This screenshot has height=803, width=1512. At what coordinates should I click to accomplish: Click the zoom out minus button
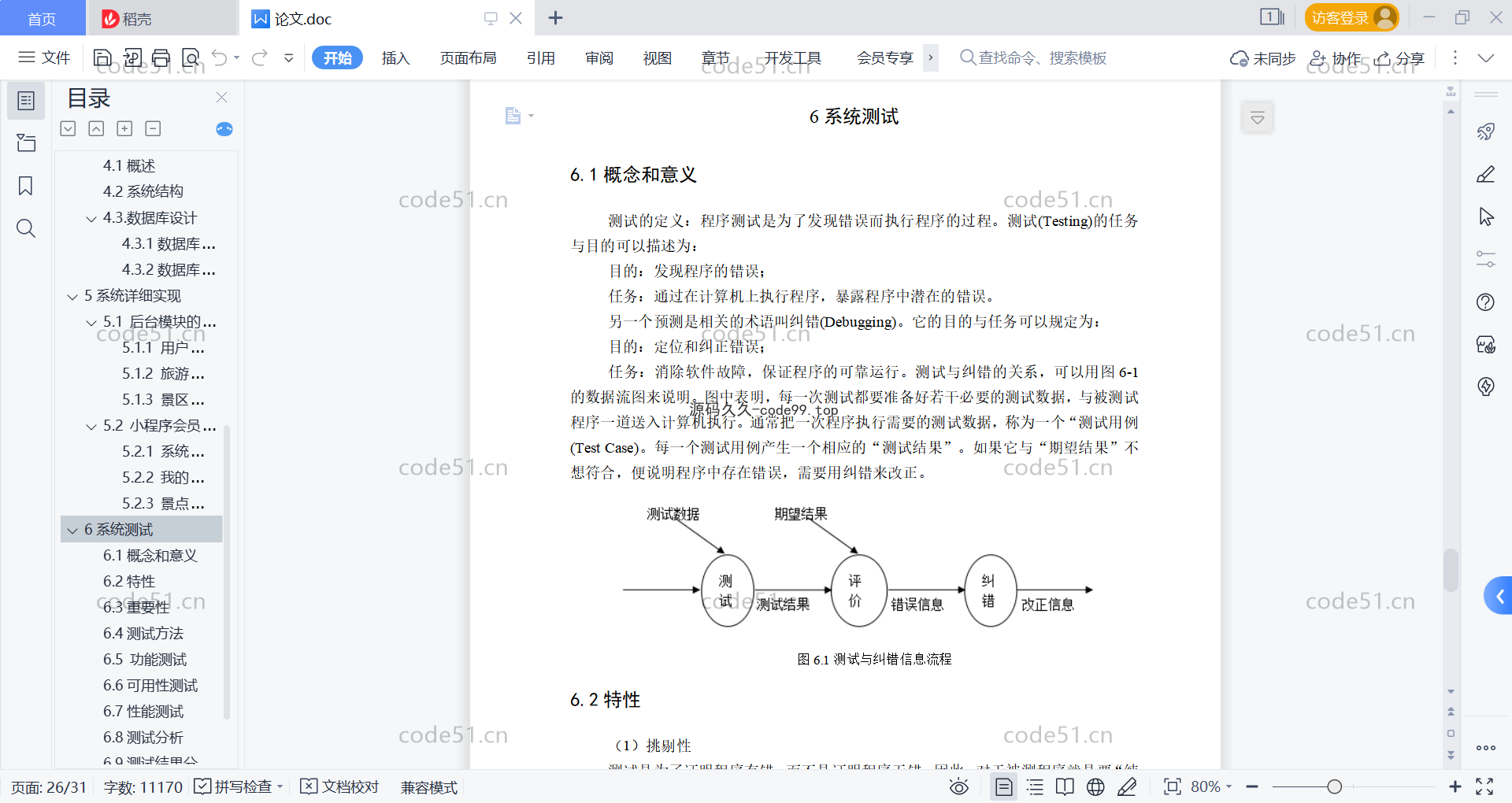[1252, 786]
